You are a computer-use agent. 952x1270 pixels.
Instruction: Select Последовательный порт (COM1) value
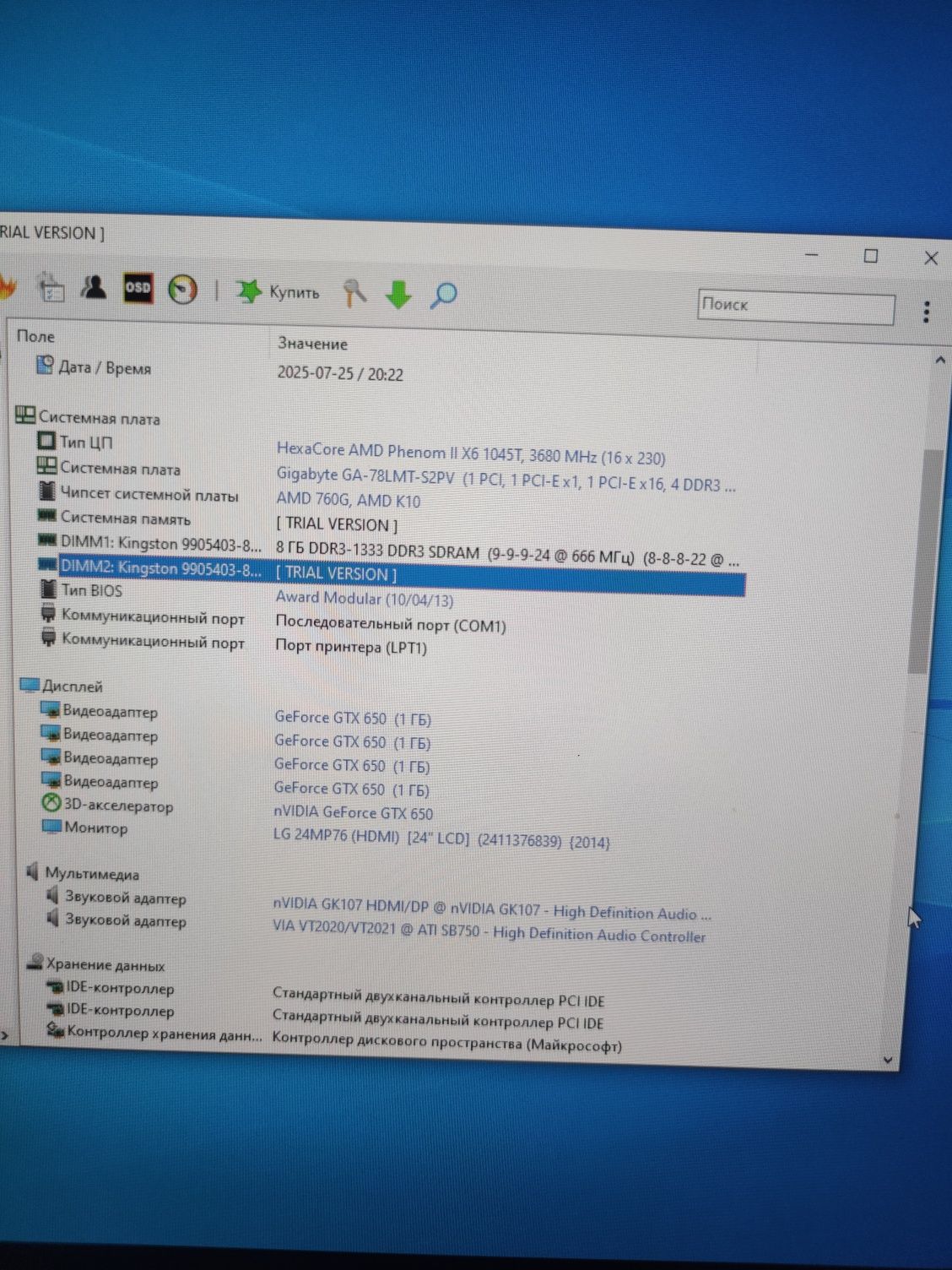point(391,625)
